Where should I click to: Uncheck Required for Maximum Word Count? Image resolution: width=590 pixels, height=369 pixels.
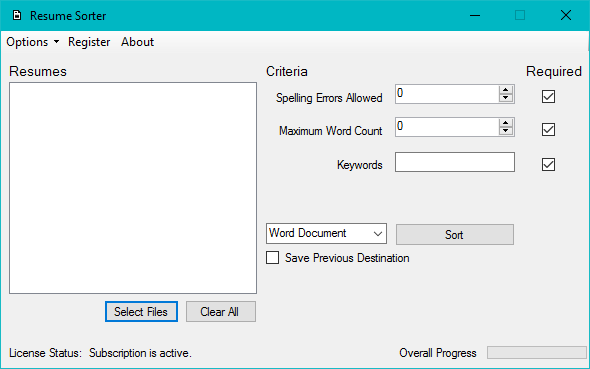548,130
